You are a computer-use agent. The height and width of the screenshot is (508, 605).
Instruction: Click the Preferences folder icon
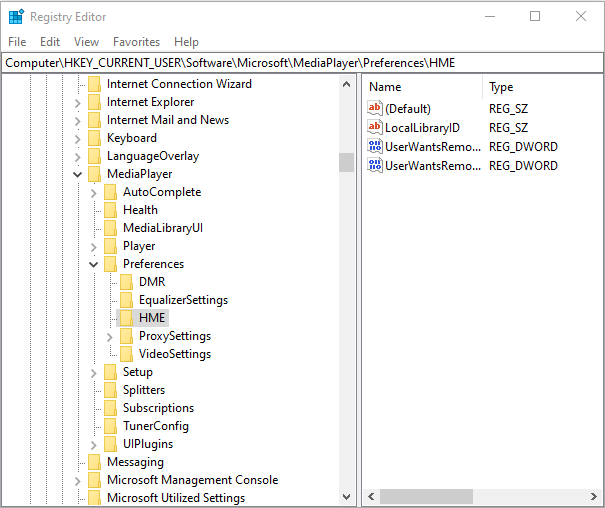point(110,264)
